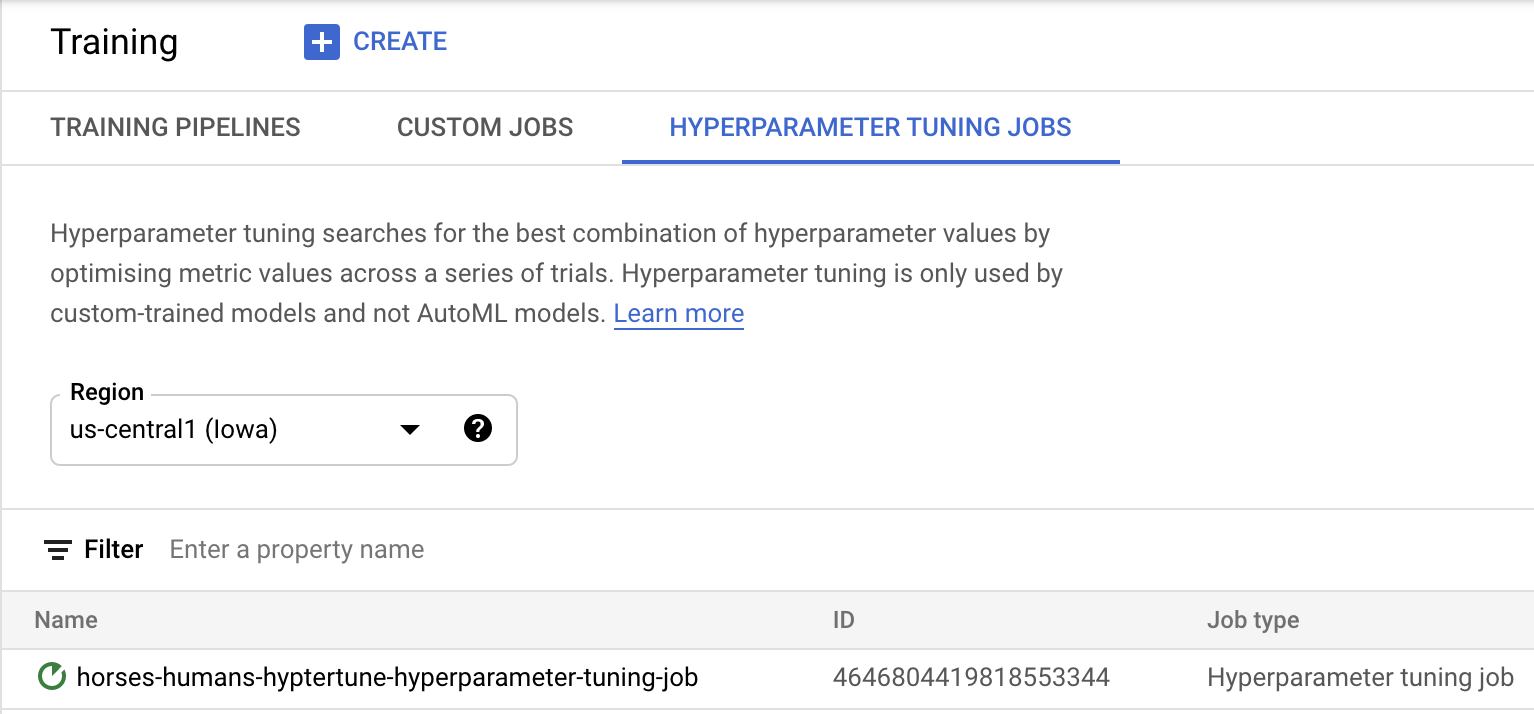Screen dimensions: 1534x714
Task: Switch to the Training Pipelines tab
Action: tap(175, 127)
